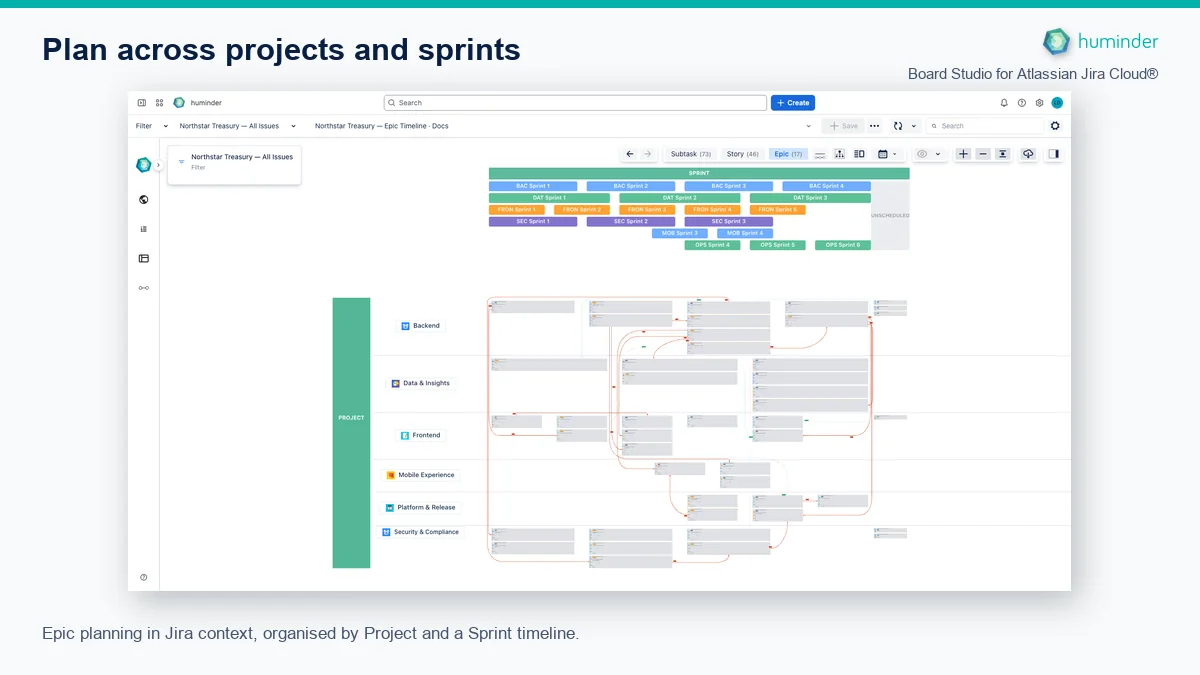Click the board layout icon in left sidebar

tap(144, 258)
